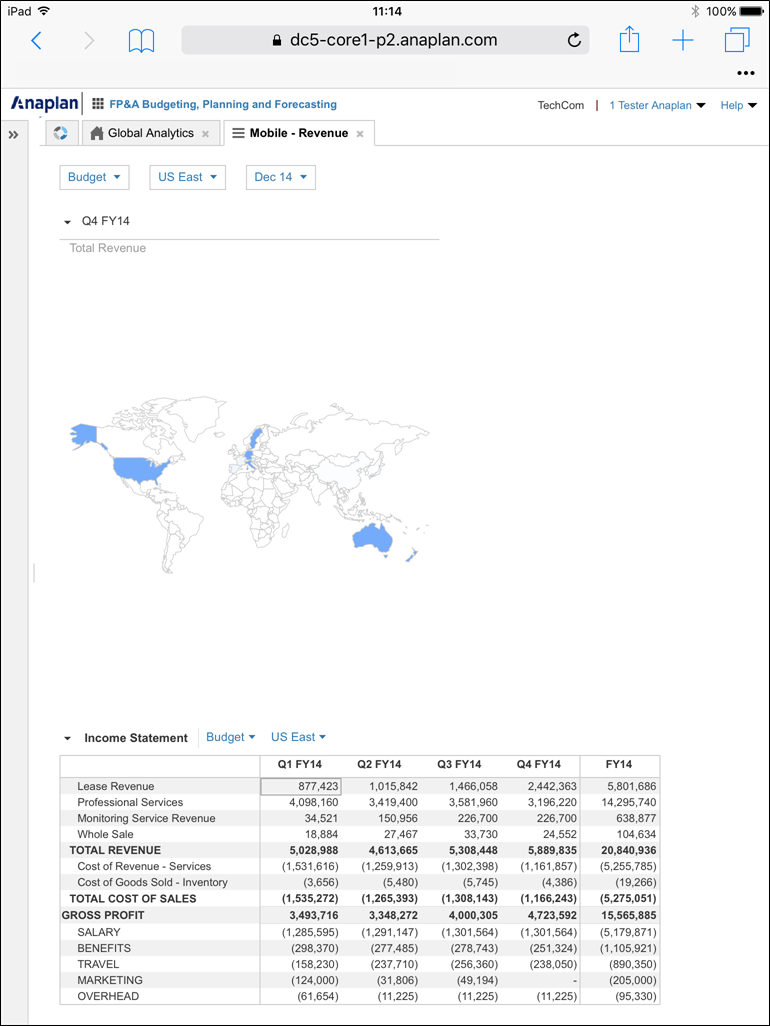This screenshot has height=1026, width=770.
Task: Open the 1 Tester Anaplan user menu
Action: 657,105
